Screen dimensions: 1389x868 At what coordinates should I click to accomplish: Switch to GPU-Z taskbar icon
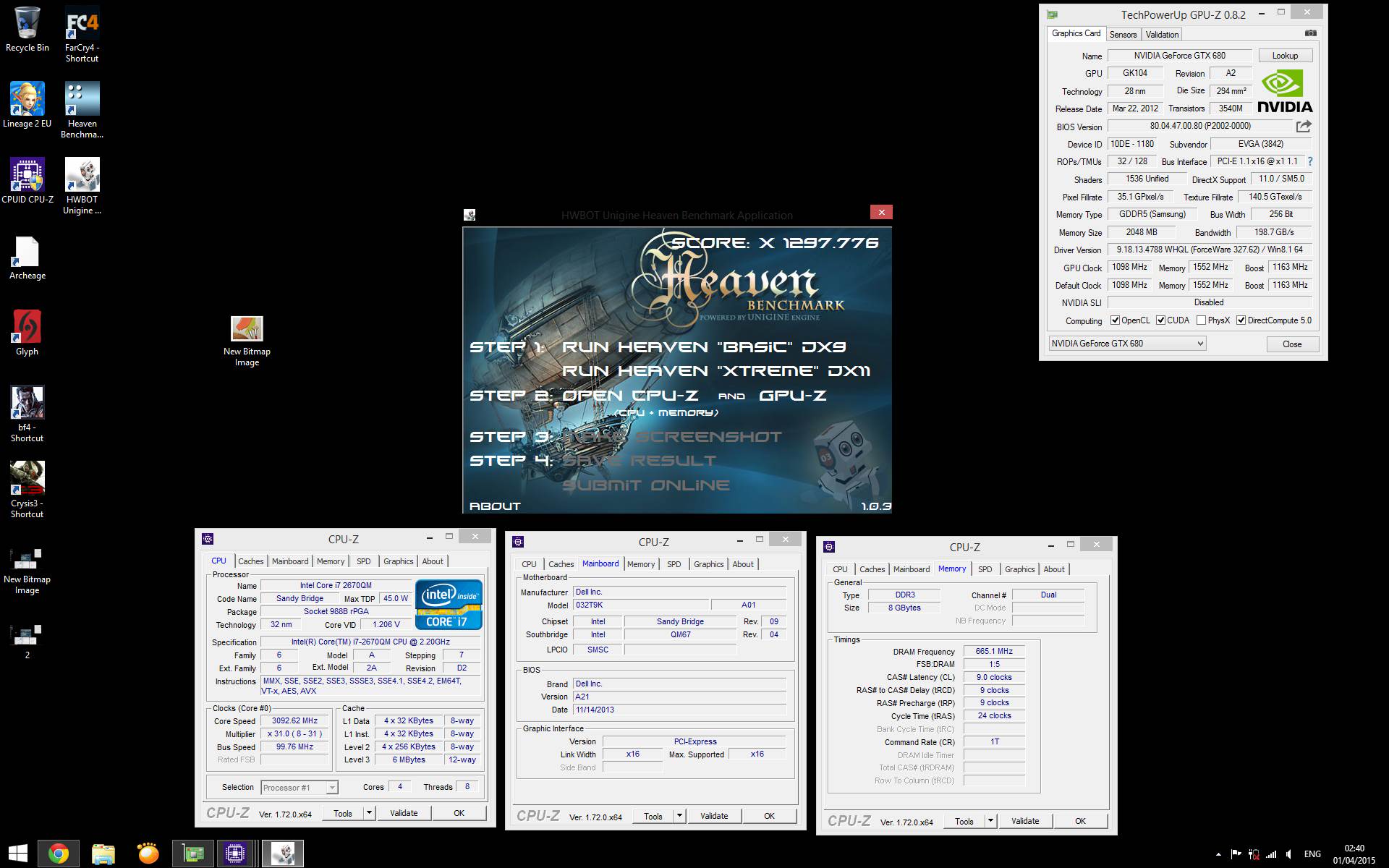click(193, 854)
